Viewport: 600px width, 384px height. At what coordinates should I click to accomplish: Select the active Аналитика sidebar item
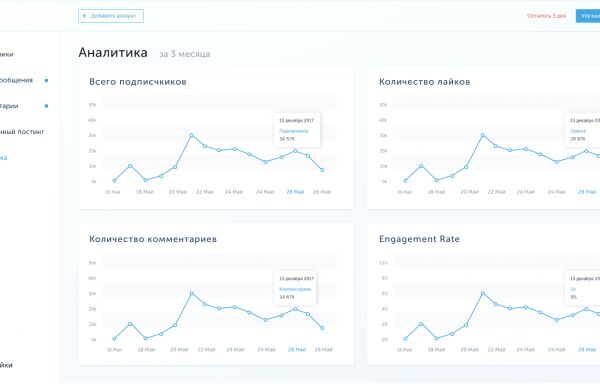click(x=3, y=158)
